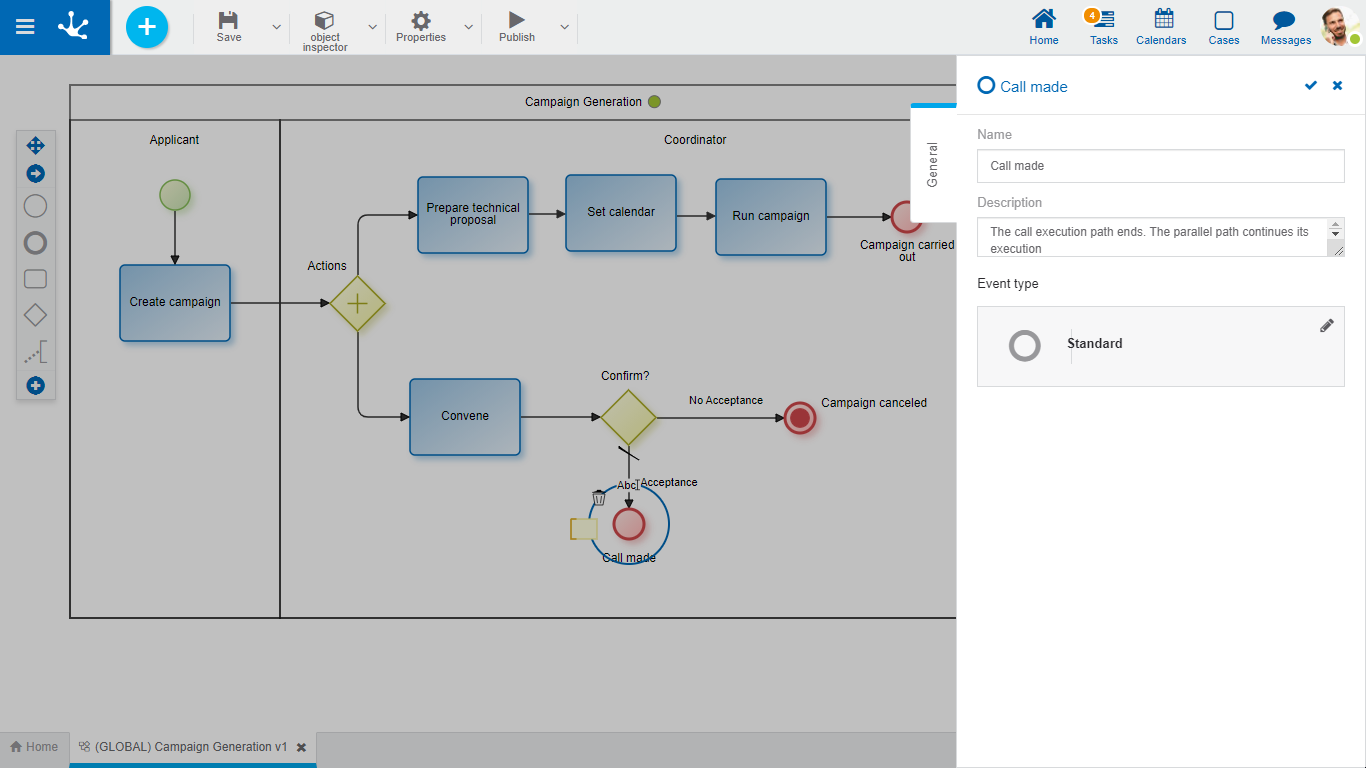Click the pencil to edit event type
The image size is (1366, 768).
pyautogui.click(x=1326, y=325)
